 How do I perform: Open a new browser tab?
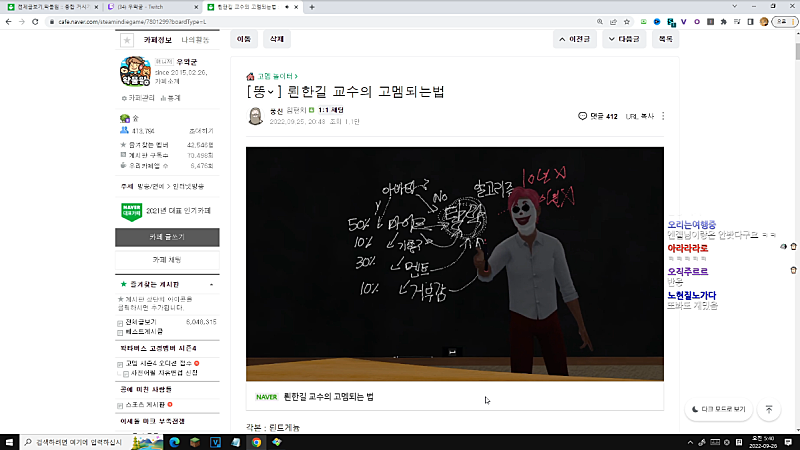pyautogui.click(x=312, y=7)
